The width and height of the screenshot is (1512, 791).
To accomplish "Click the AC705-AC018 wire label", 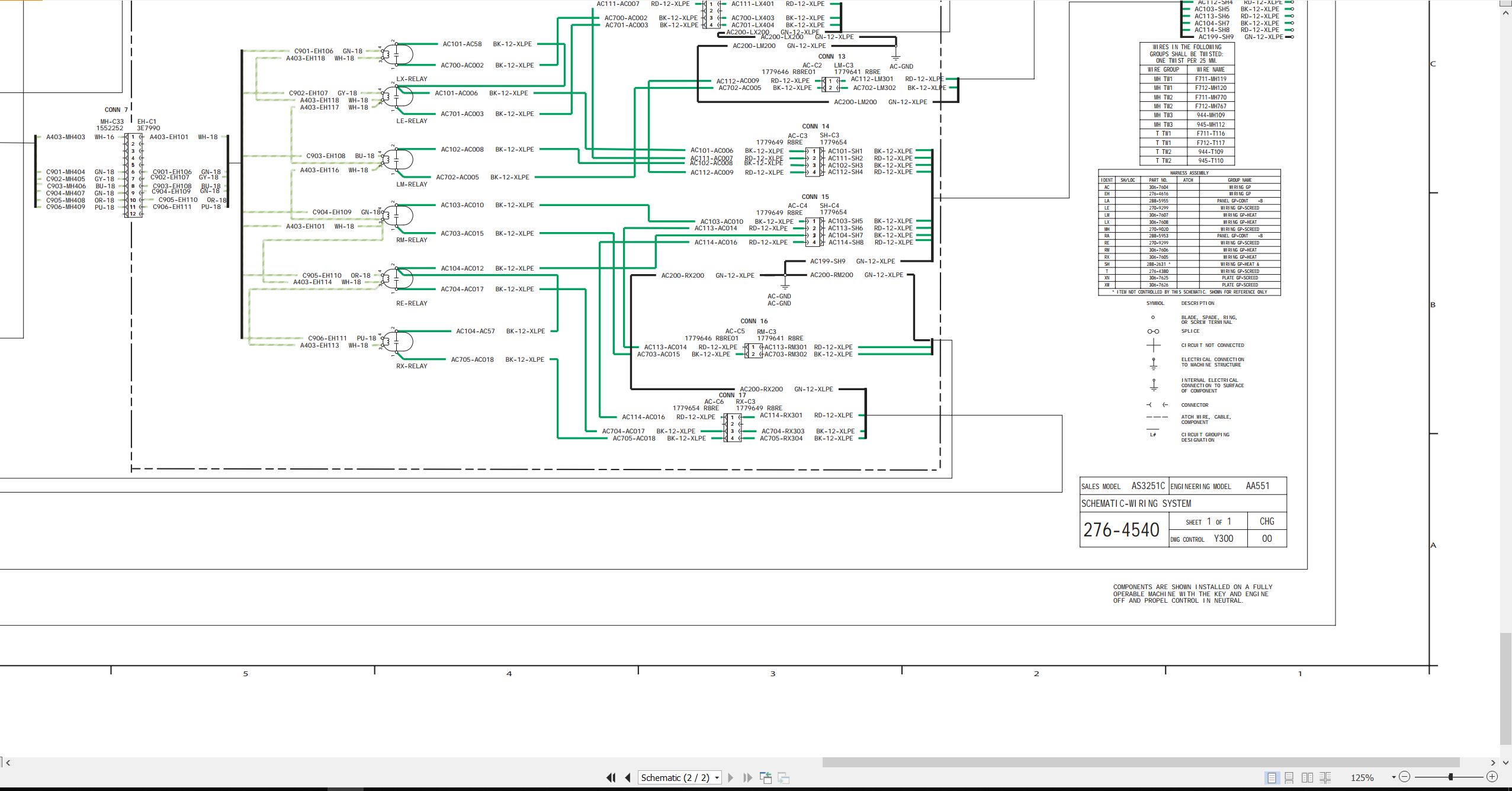I will [472, 359].
